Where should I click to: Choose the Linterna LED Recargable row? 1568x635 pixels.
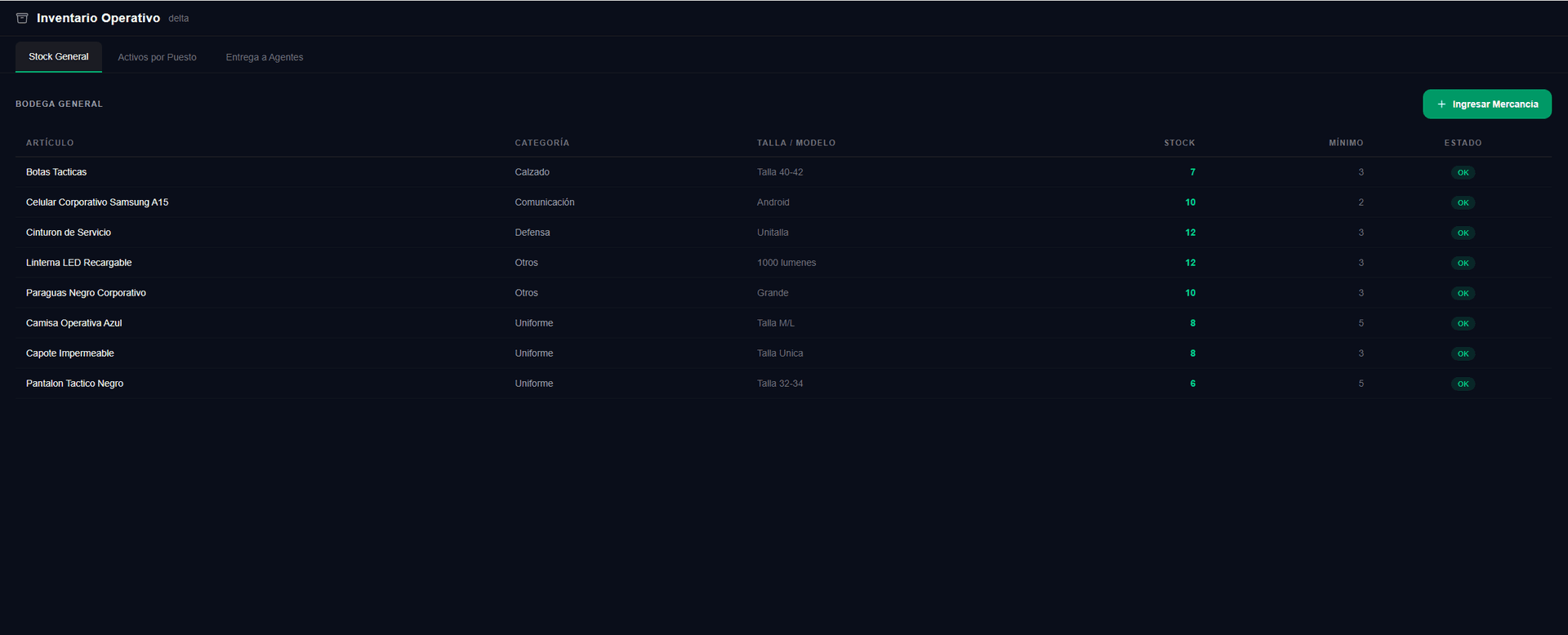click(x=783, y=263)
